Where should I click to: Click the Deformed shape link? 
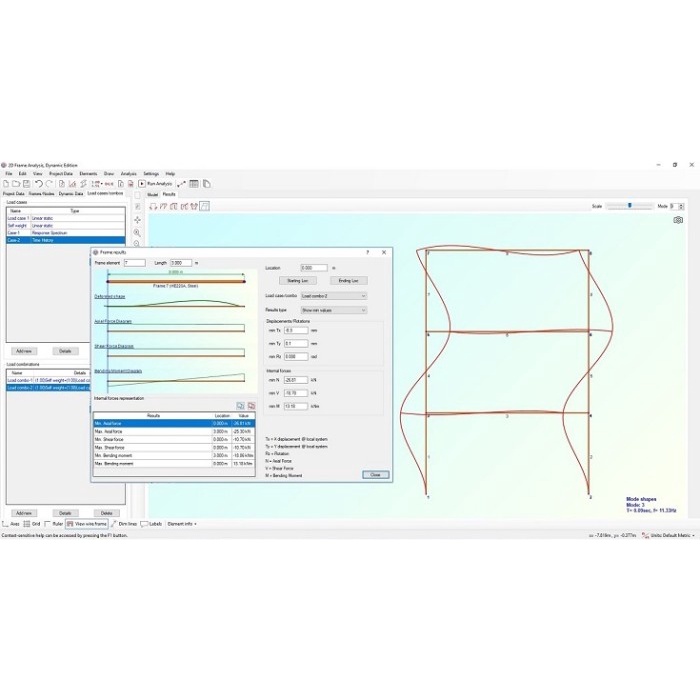click(x=110, y=296)
